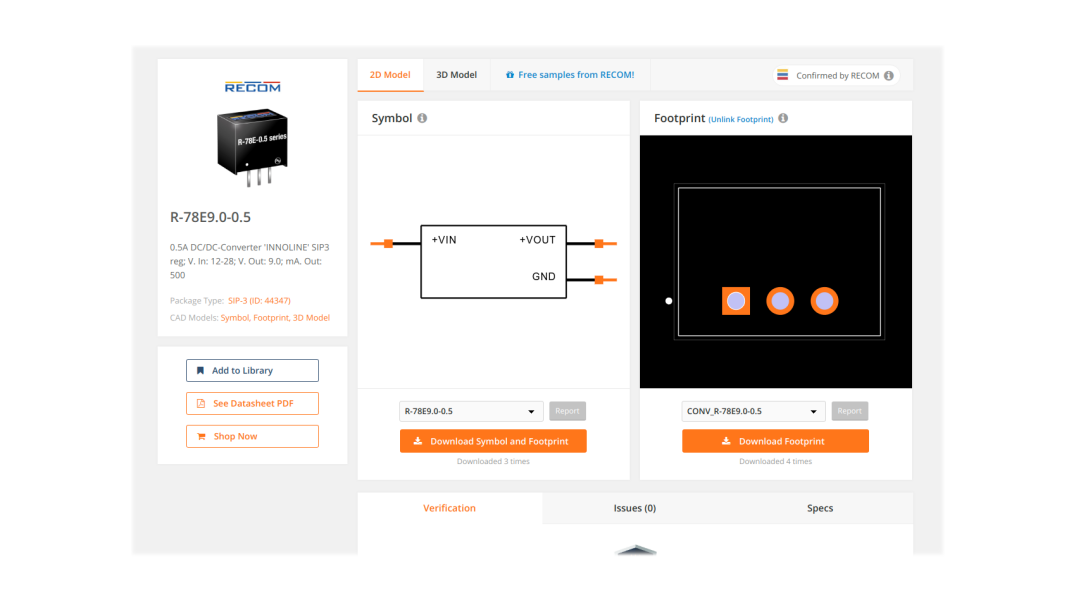Click the white pin-1 marker dot in footprint
1076x601 pixels.
point(669,300)
